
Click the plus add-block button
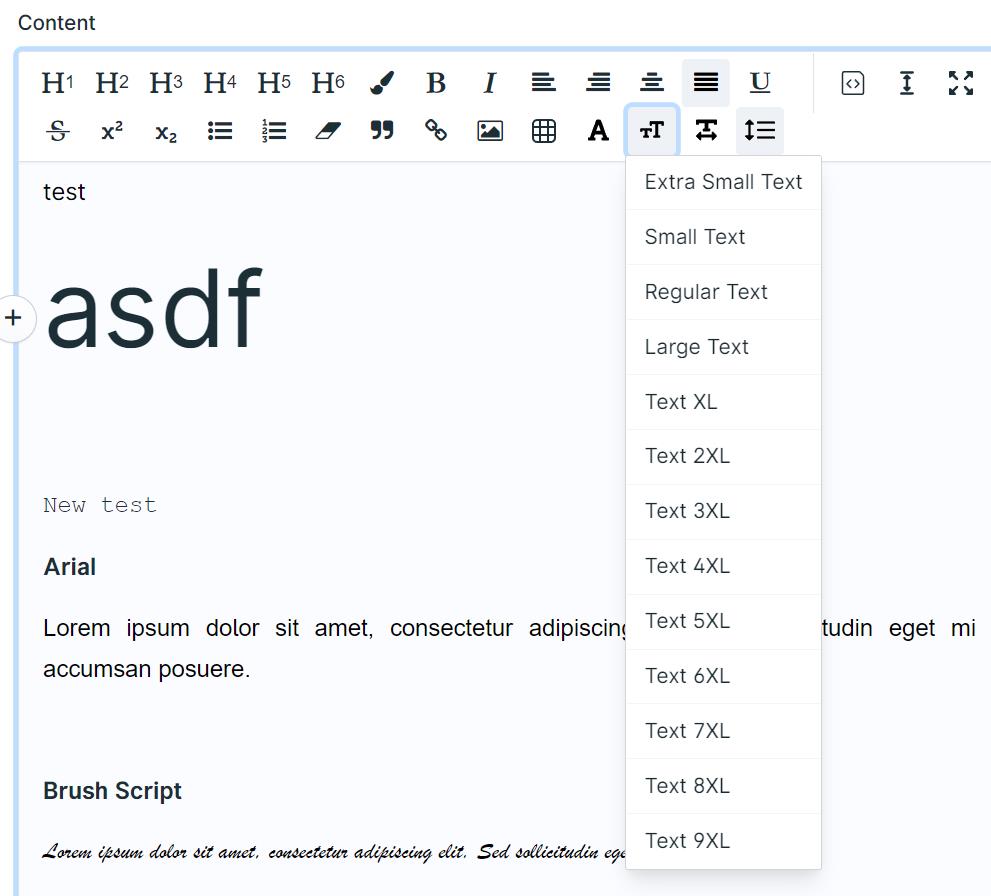pyautogui.click(x=13, y=318)
